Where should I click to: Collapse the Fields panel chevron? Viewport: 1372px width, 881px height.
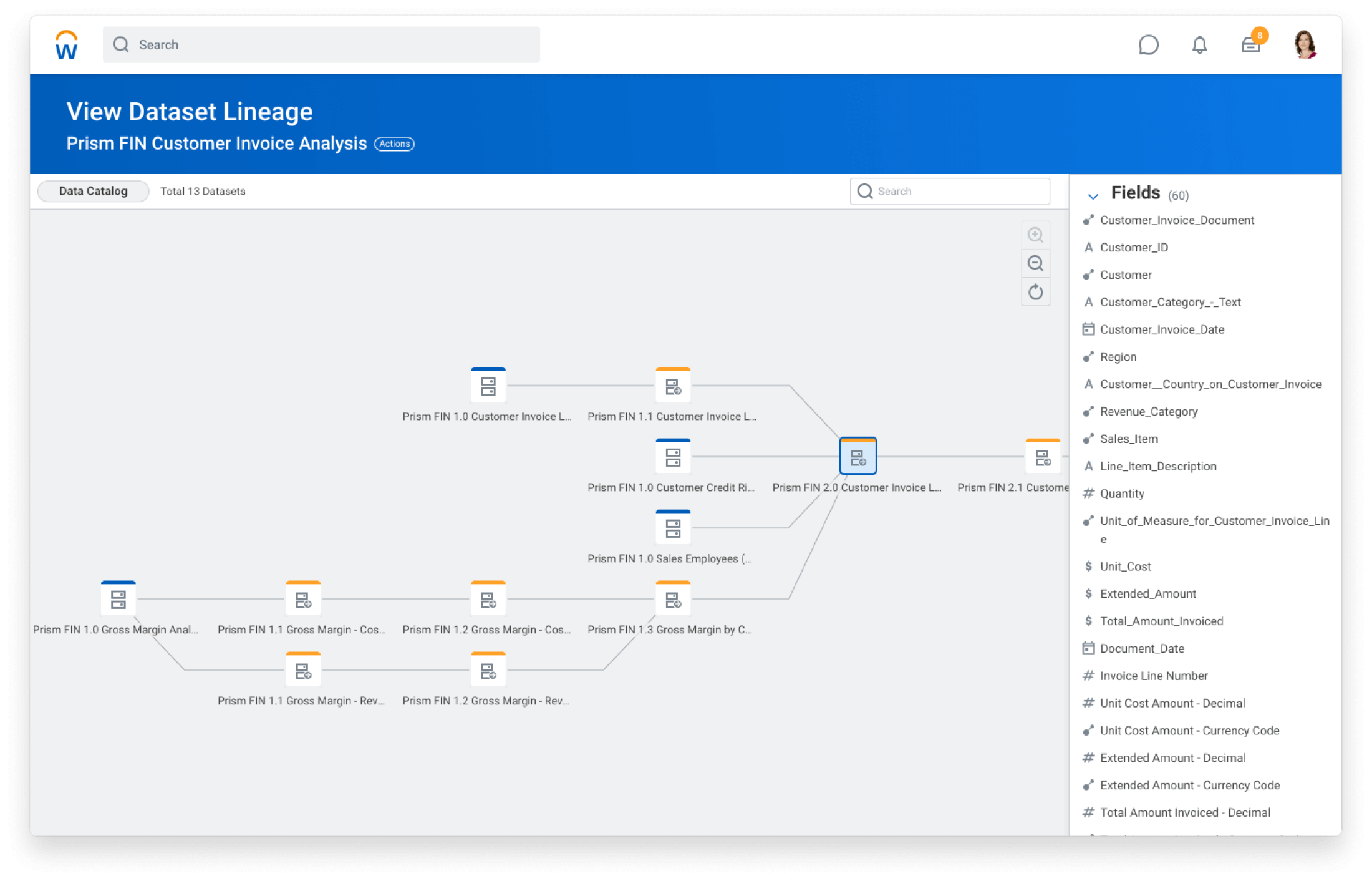click(x=1093, y=196)
